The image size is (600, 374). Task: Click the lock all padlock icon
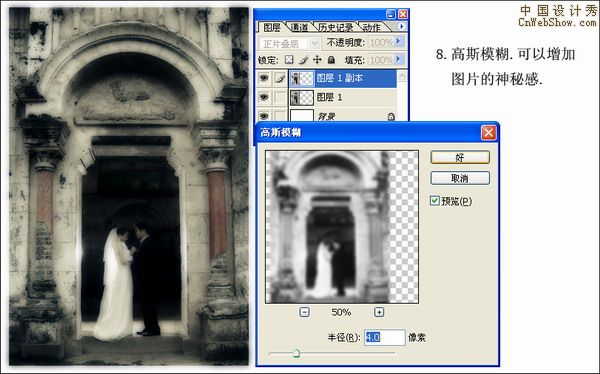click(331, 60)
